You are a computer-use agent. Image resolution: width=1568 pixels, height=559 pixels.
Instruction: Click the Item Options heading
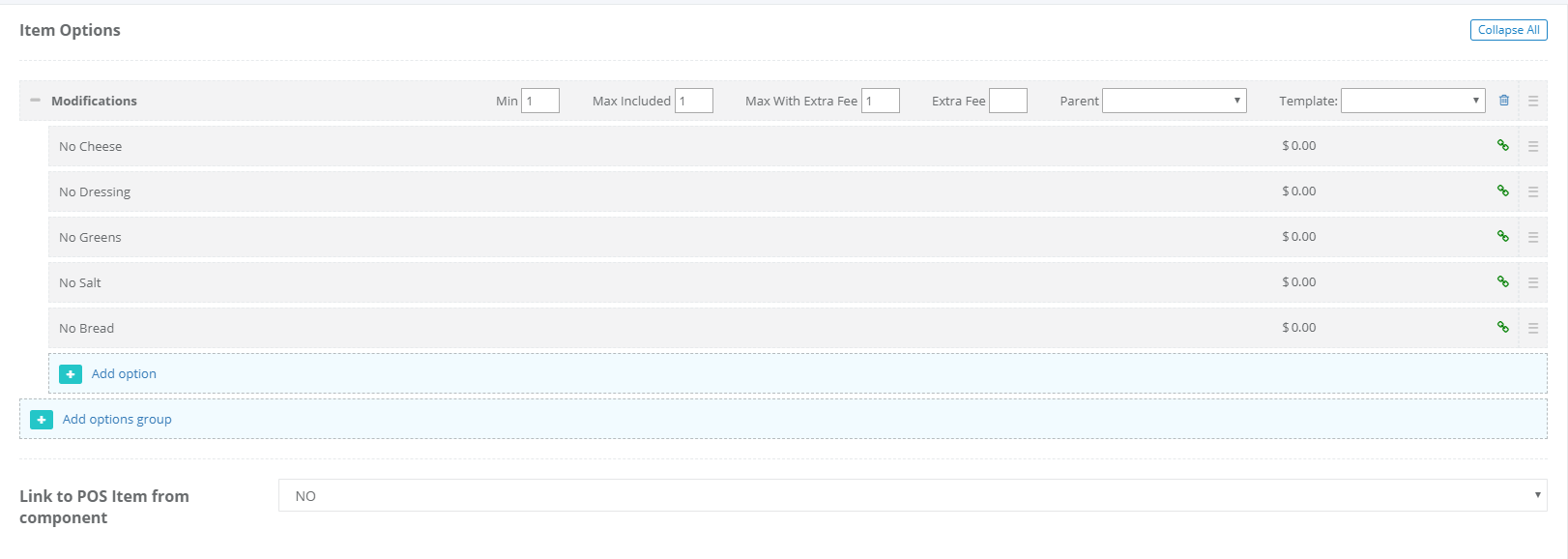point(70,30)
